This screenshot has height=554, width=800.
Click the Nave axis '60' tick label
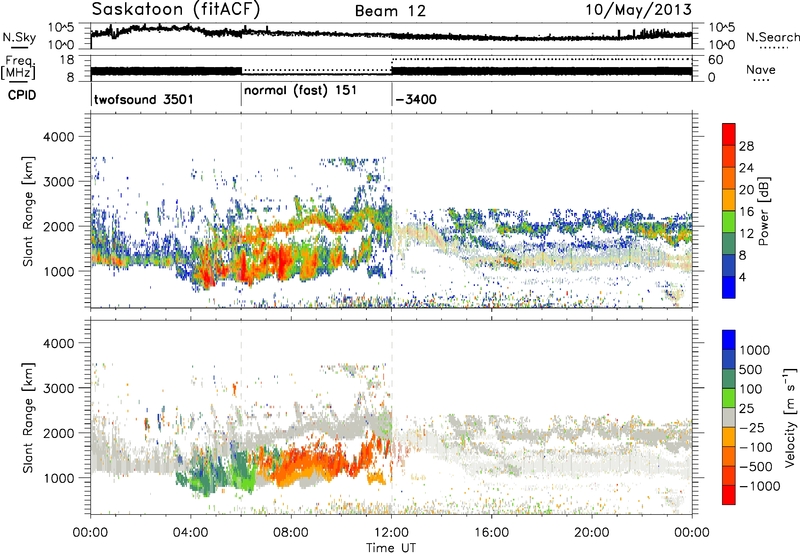(715, 60)
